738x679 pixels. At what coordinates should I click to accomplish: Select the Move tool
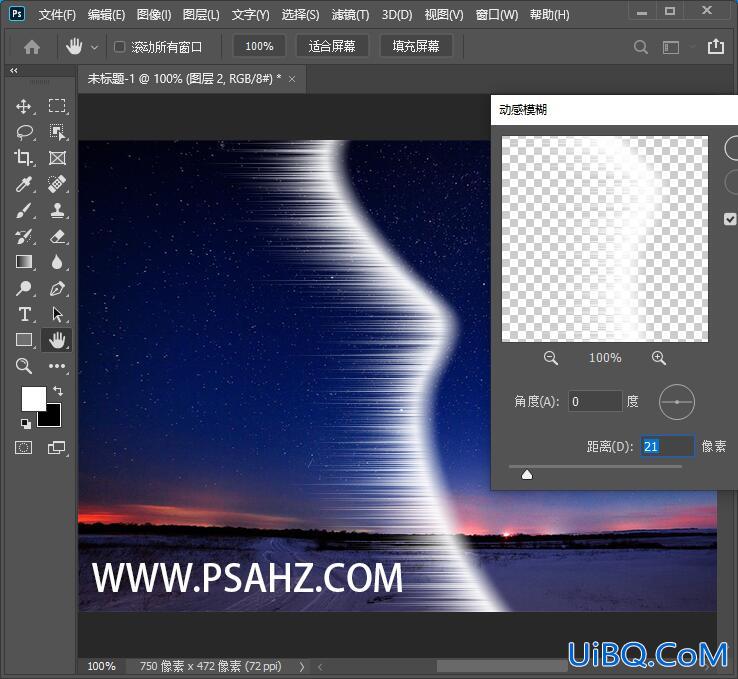pyautogui.click(x=24, y=106)
